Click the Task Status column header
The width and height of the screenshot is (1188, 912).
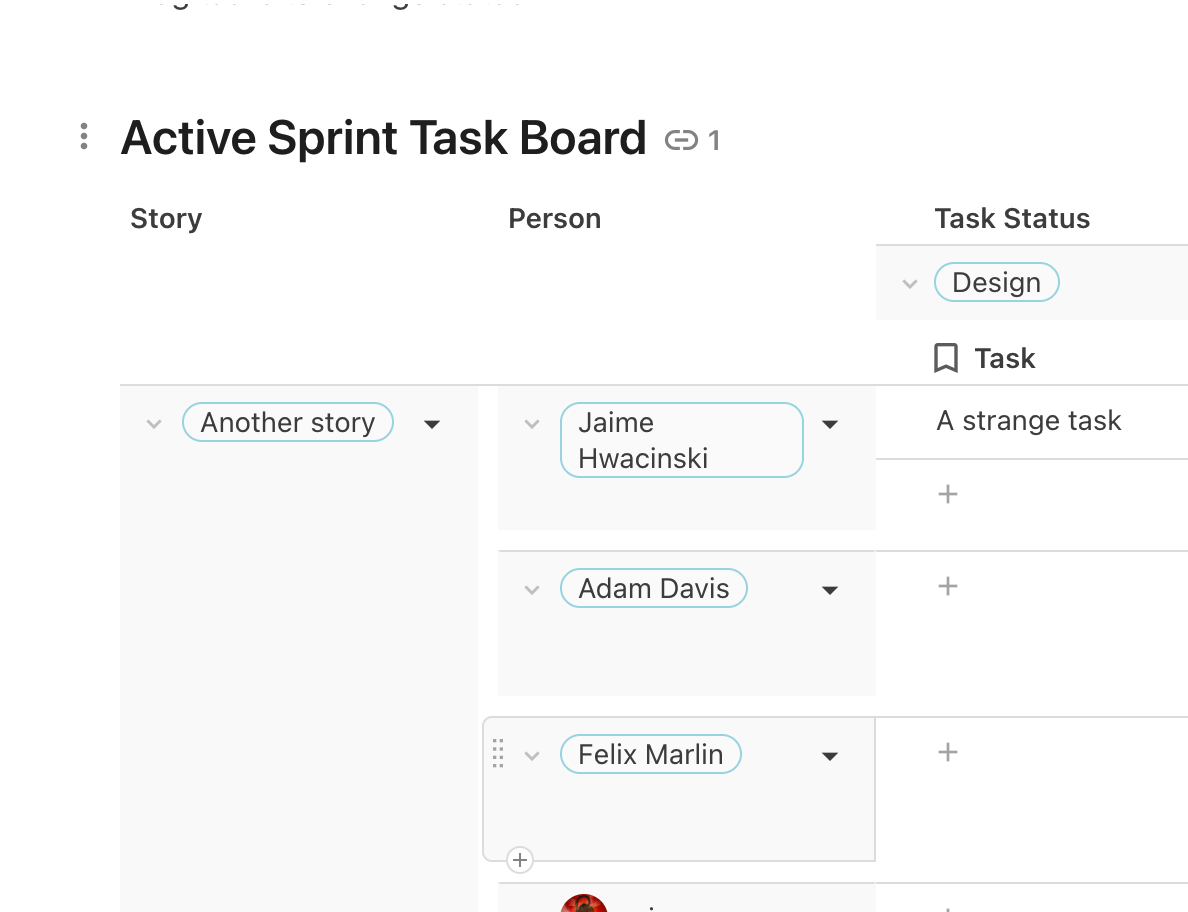pos(1012,219)
